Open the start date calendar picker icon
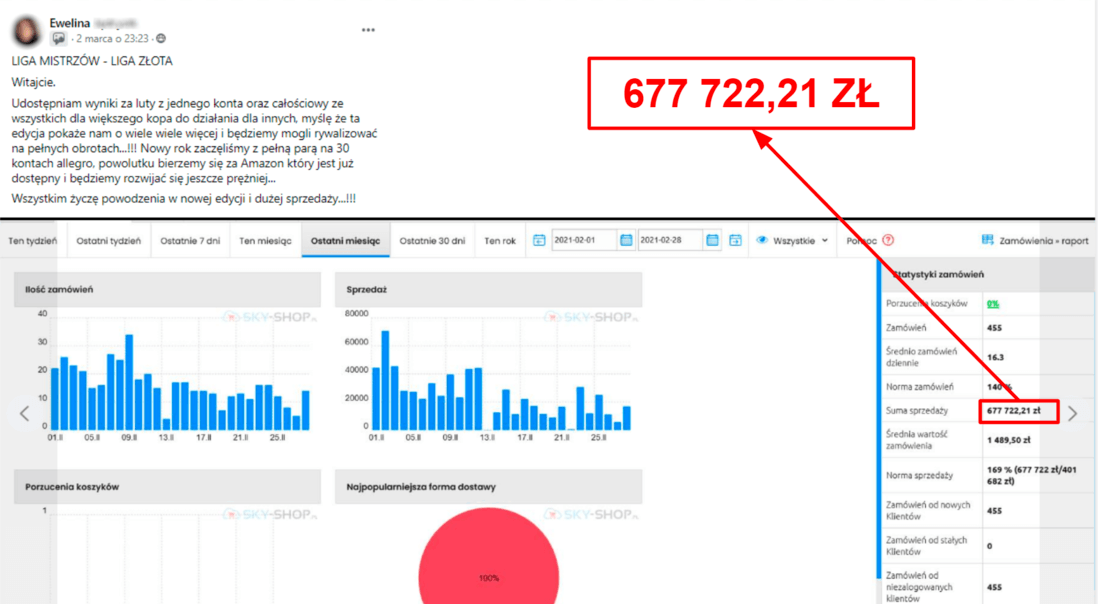 (x=626, y=240)
